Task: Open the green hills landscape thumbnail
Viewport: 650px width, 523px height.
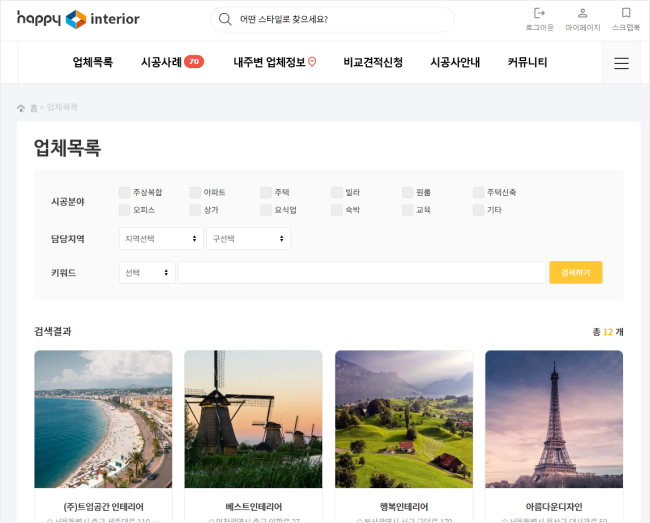Action: (404, 419)
